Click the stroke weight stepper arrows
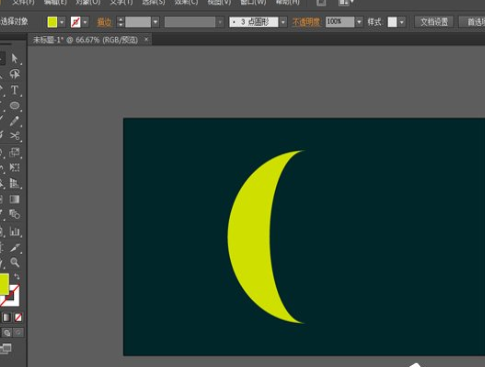The width and height of the screenshot is (485, 372). pyautogui.click(x=121, y=22)
